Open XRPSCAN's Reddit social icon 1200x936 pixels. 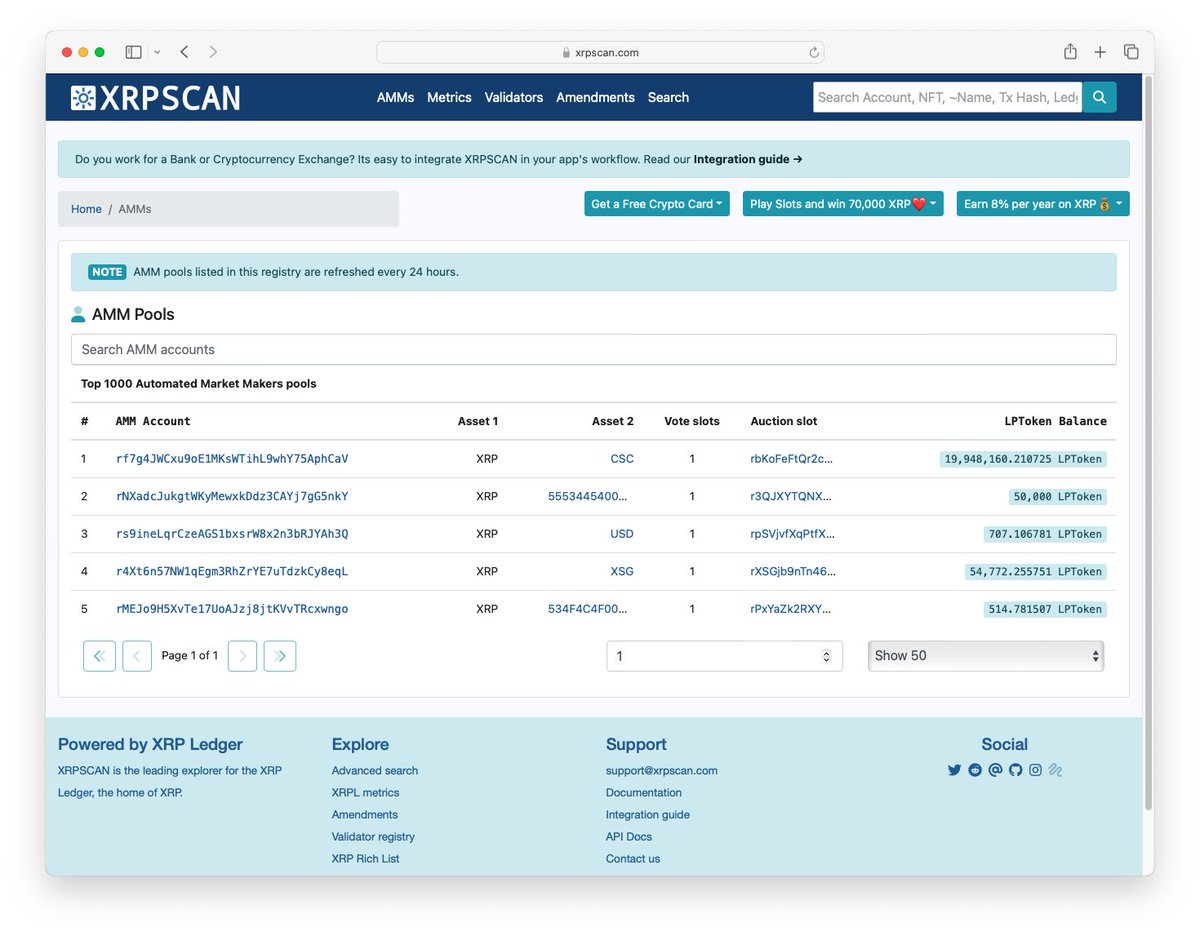tap(975, 770)
